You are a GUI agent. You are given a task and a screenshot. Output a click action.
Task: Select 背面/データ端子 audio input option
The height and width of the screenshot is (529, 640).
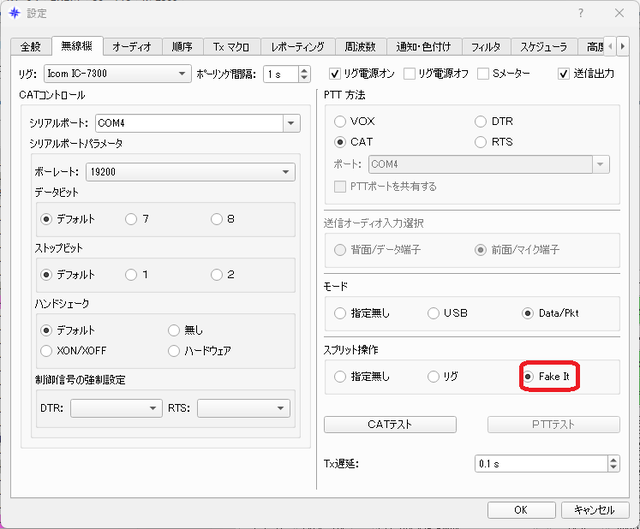340,250
